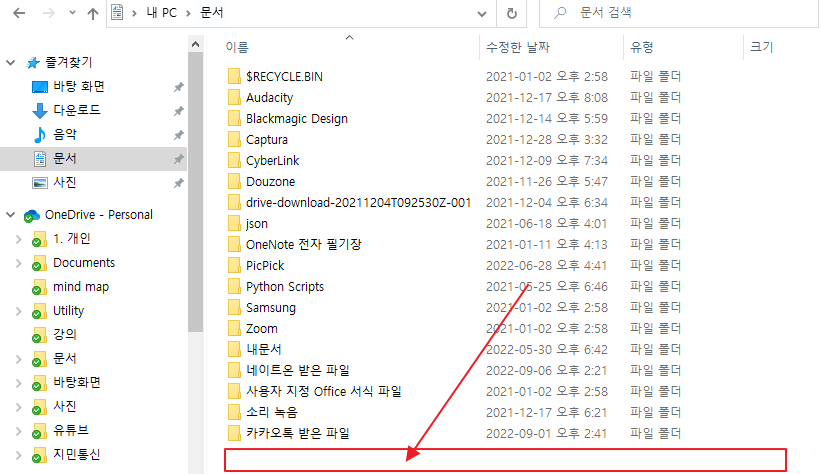The width and height of the screenshot is (821, 474).
Task: Select the Douzone folder icon
Action: 234,181
